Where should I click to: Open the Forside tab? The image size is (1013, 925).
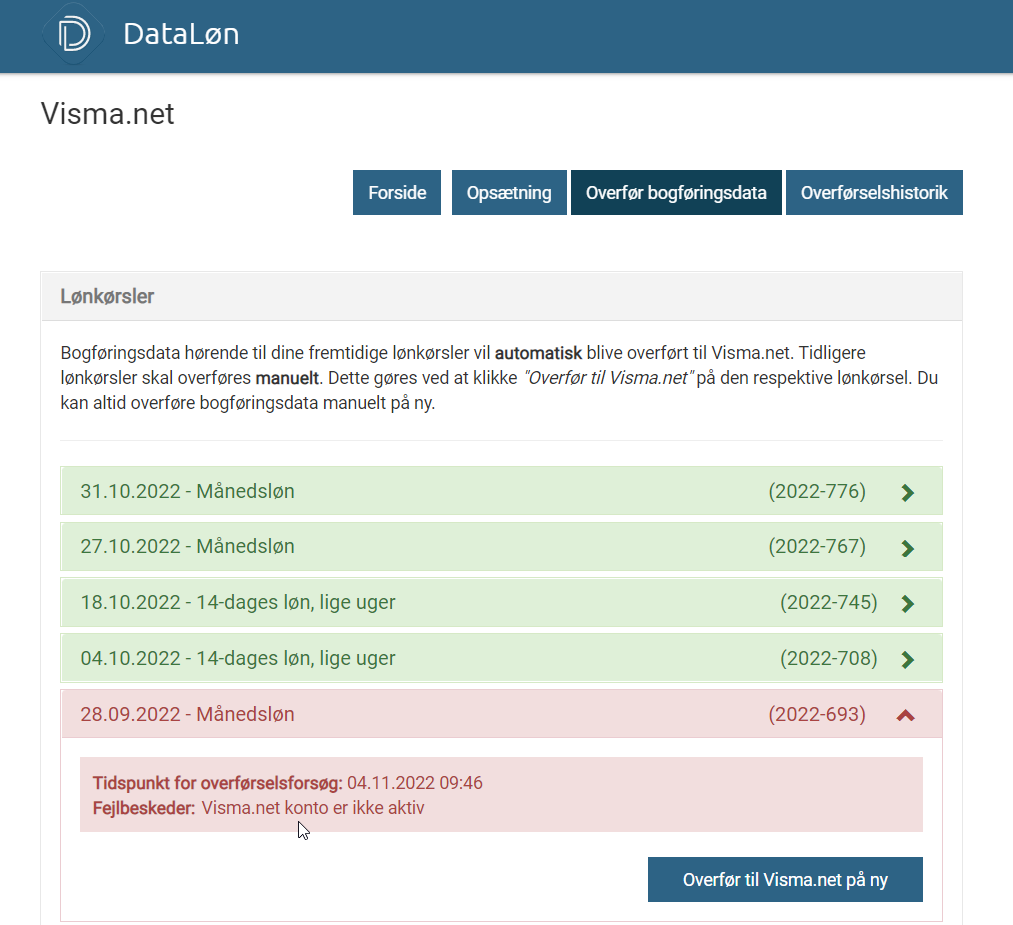pos(397,193)
